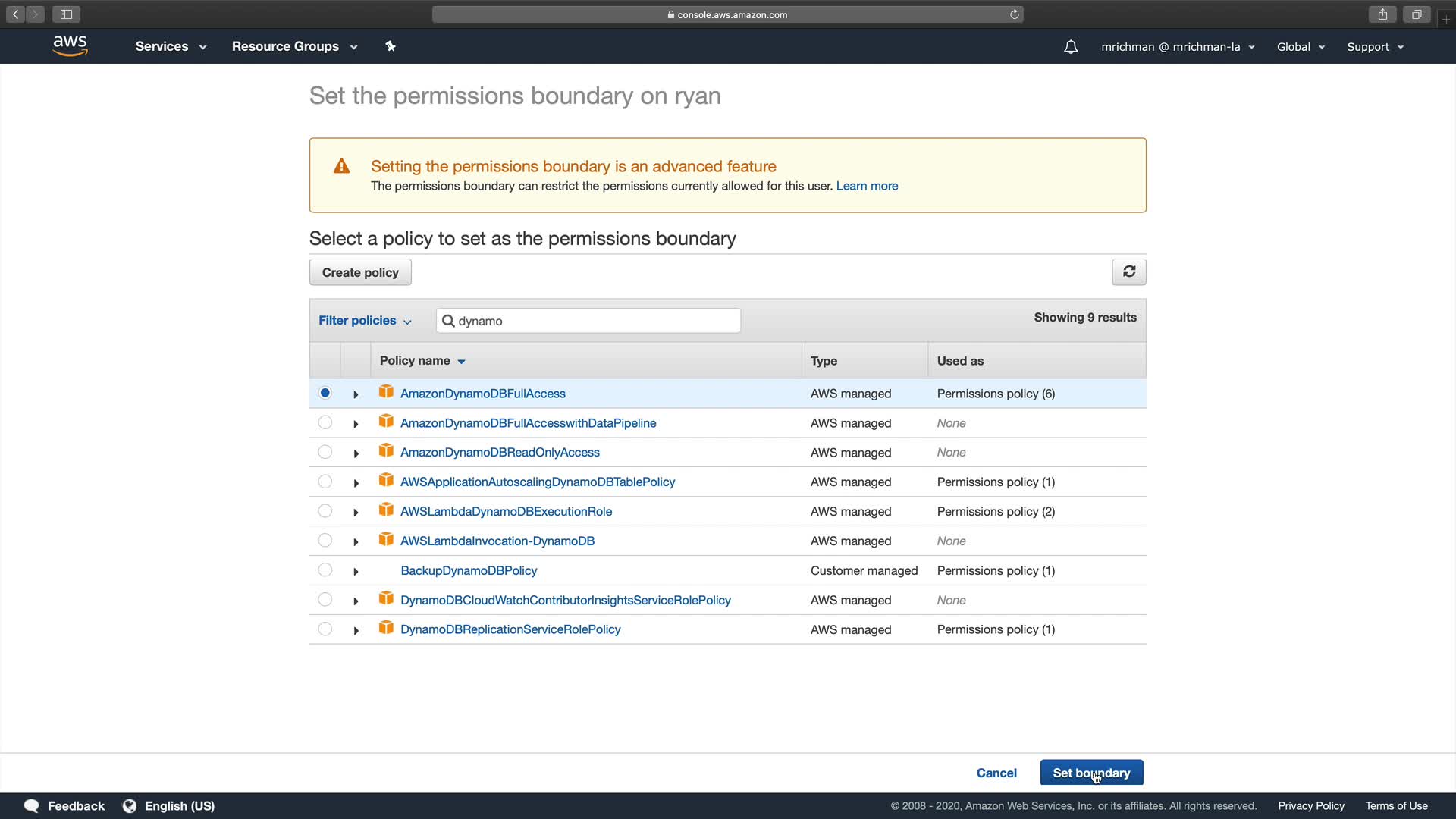Click the browser reload page icon
Screen dimensions: 1456x819
click(1014, 14)
